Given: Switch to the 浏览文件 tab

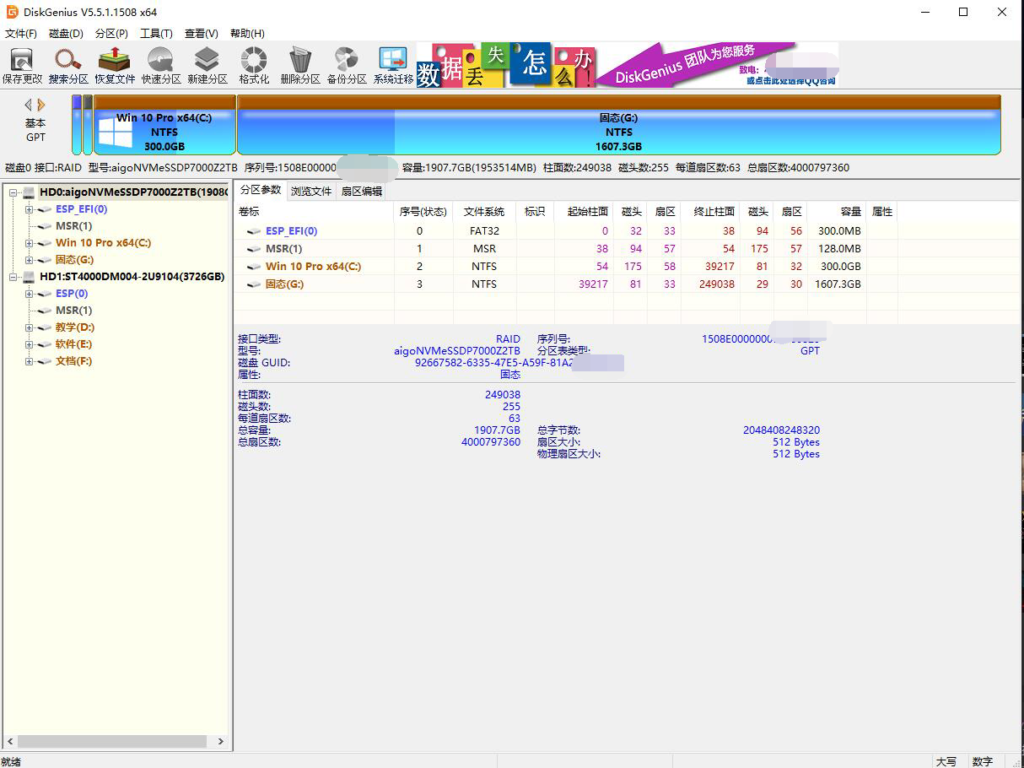Looking at the screenshot, I should [311, 191].
